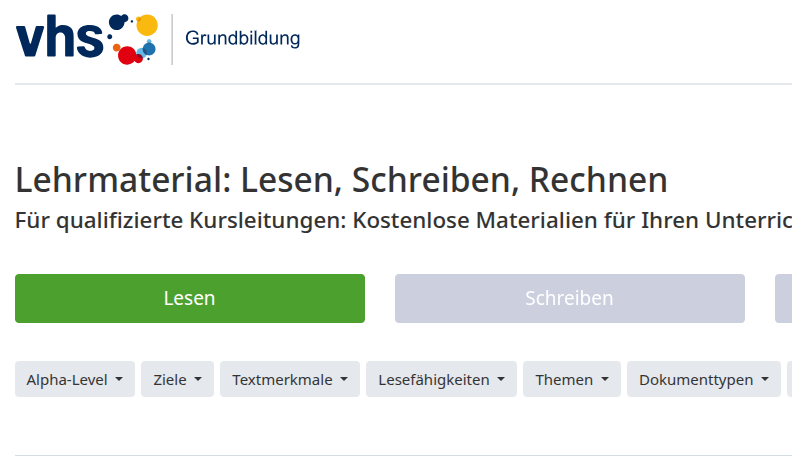
Task: Show the Dokumenttypen dropdown options
Action: point(703,380)
